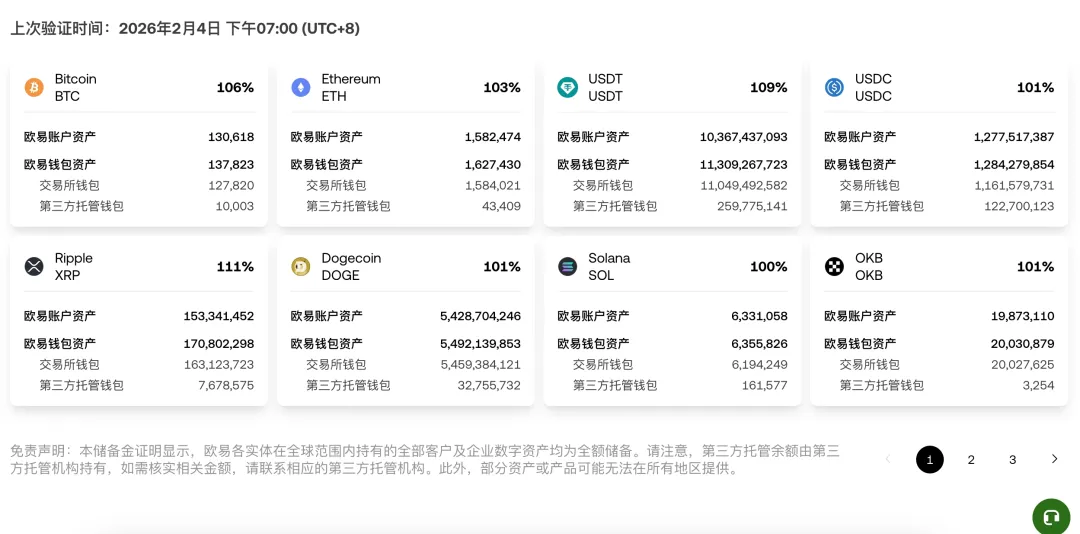The height and width of the screenshot is (534, 1080).
Task: Click the Ripple 111% reserve ratio
Action: click(235, 267)
